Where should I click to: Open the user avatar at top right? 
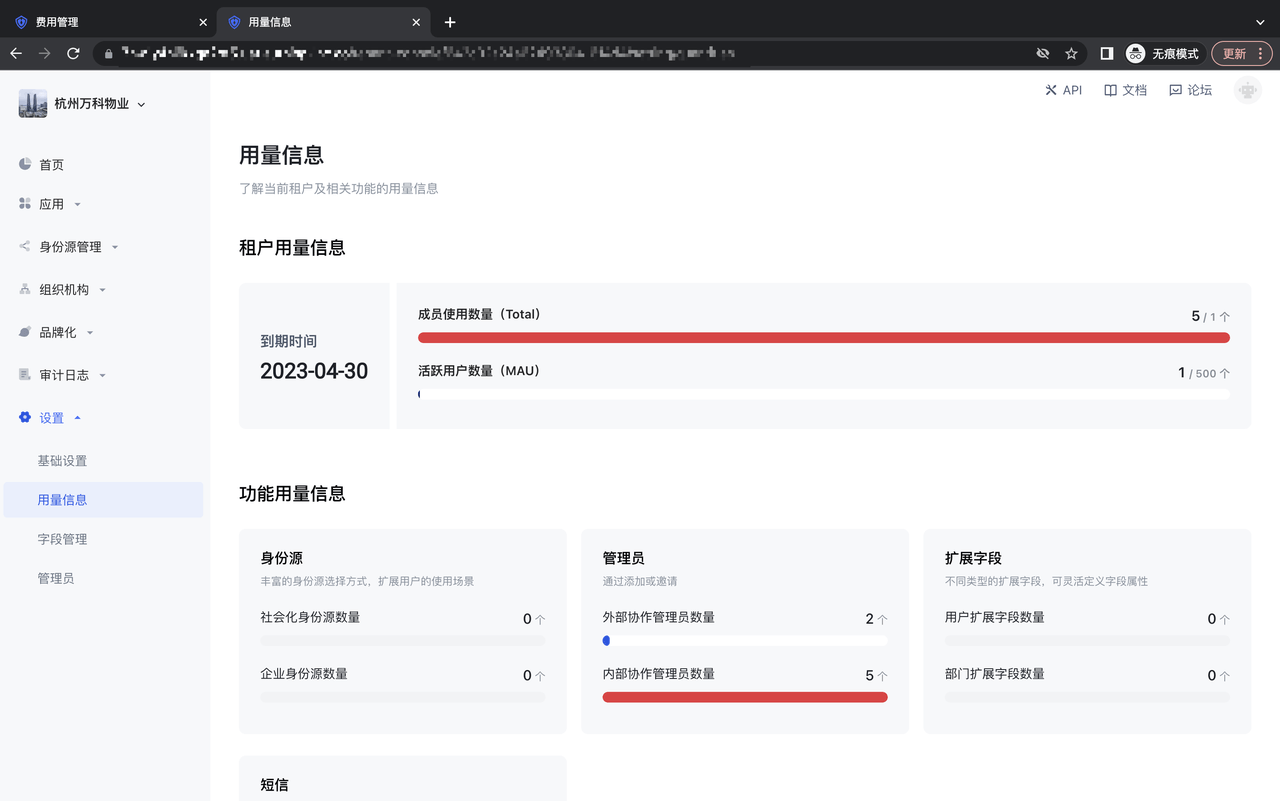[1246, 90]
